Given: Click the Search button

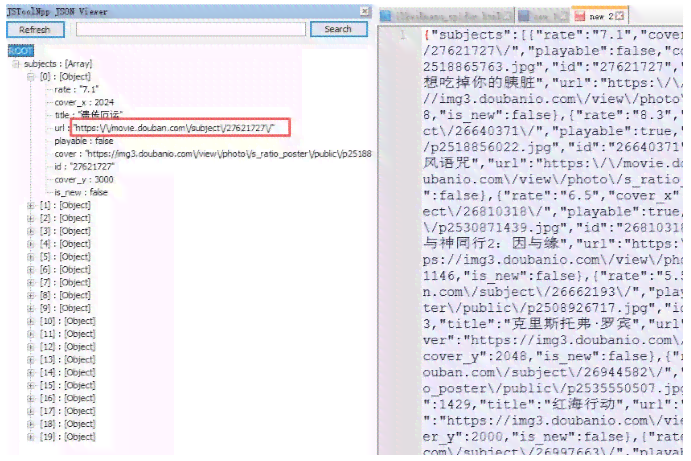Looking at the screenshot, I should 338,29.
